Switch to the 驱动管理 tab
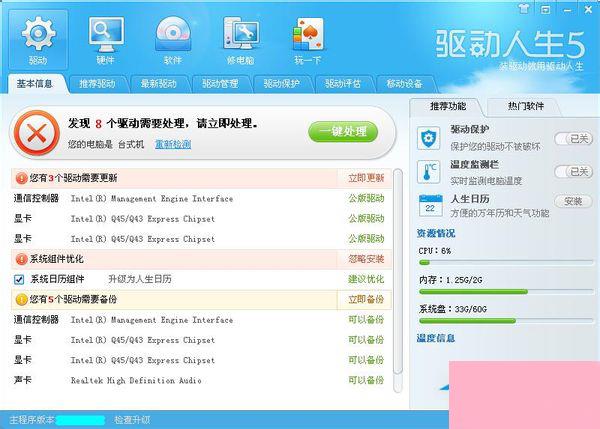600x429 pixels. click(220, 84)
